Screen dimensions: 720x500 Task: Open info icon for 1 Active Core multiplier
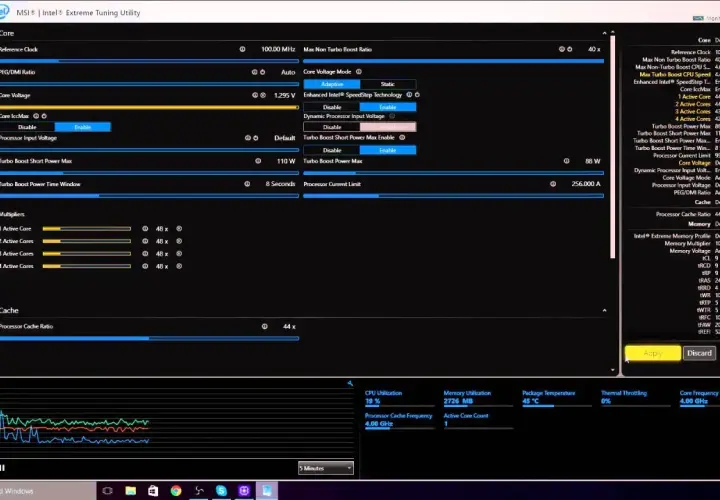pos(145,229)
